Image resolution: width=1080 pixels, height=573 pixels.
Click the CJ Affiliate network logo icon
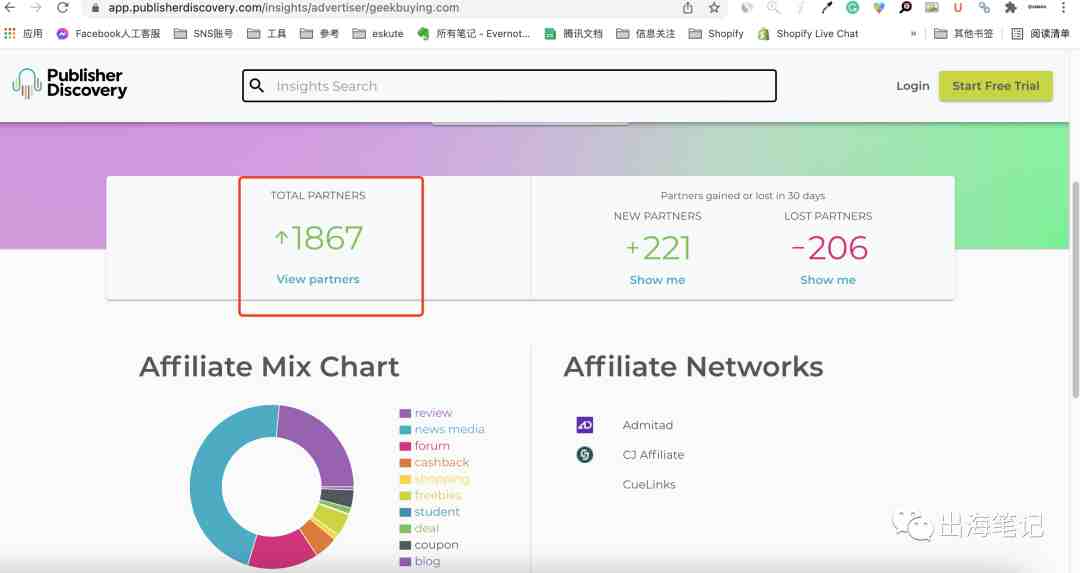click(585, 455)
